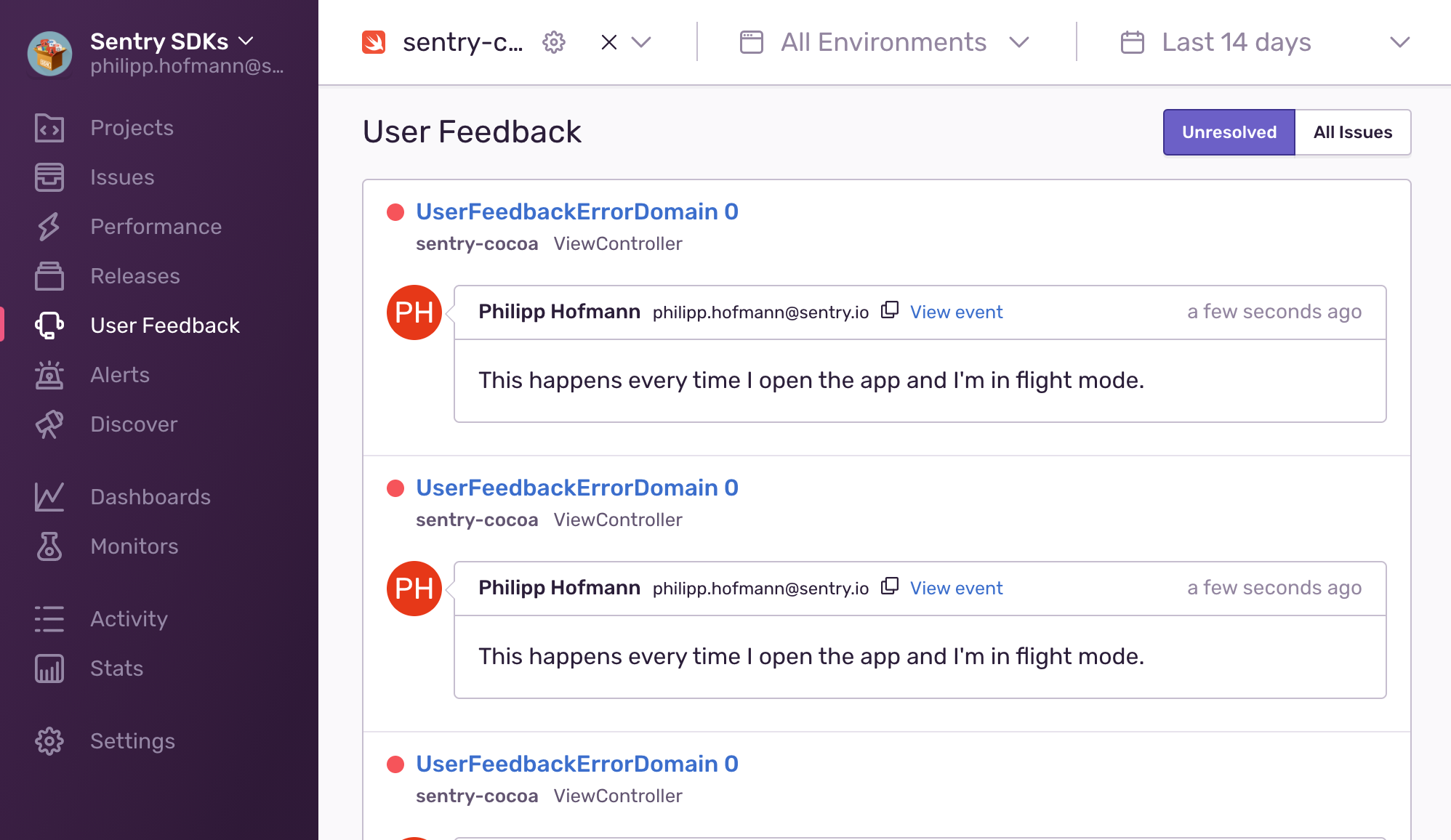Expand the project selector chevron
Image resolution: width=1451 pixels, height=840 pixels.
pos(641,42)
